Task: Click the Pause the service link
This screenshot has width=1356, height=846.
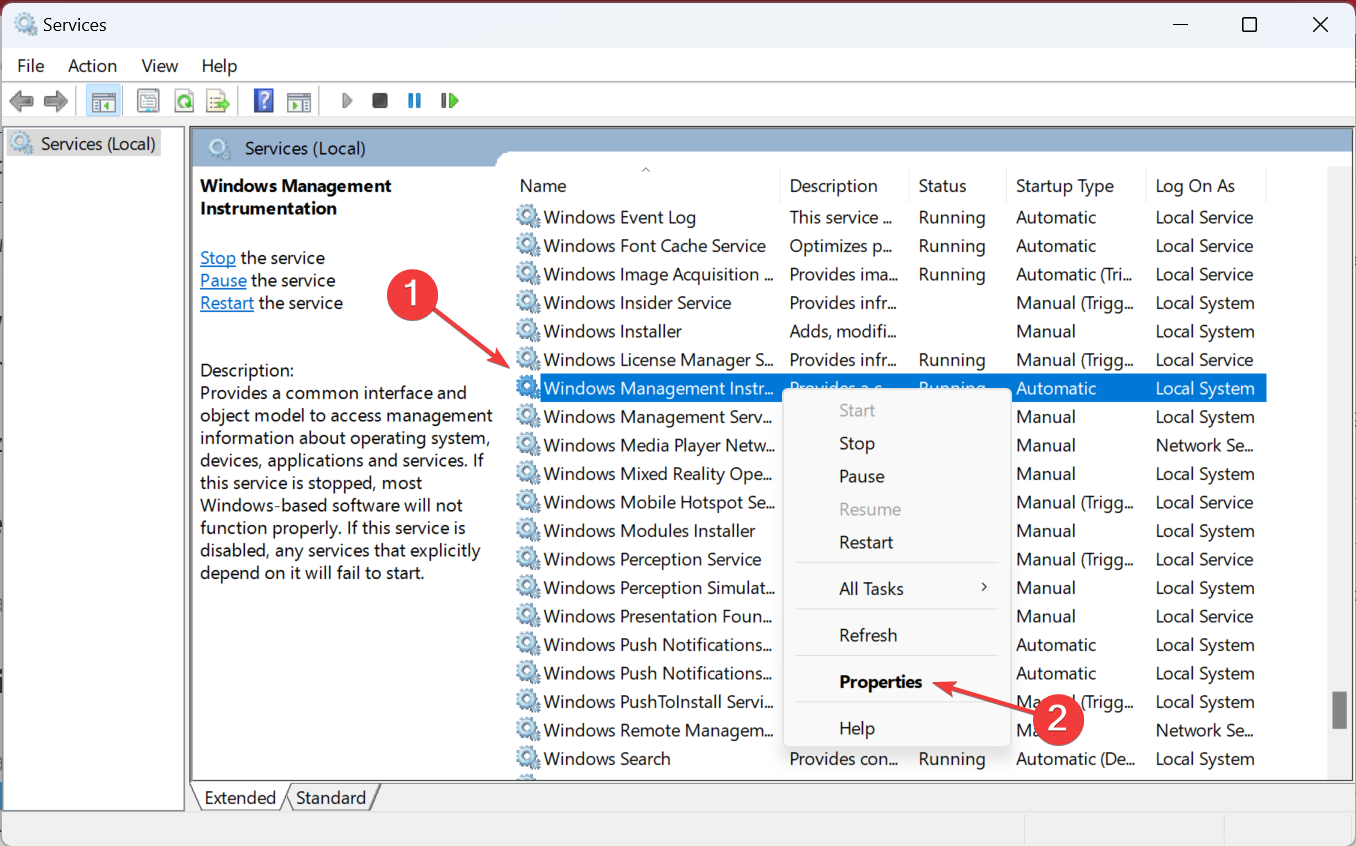Action: [x=223, y=281]
